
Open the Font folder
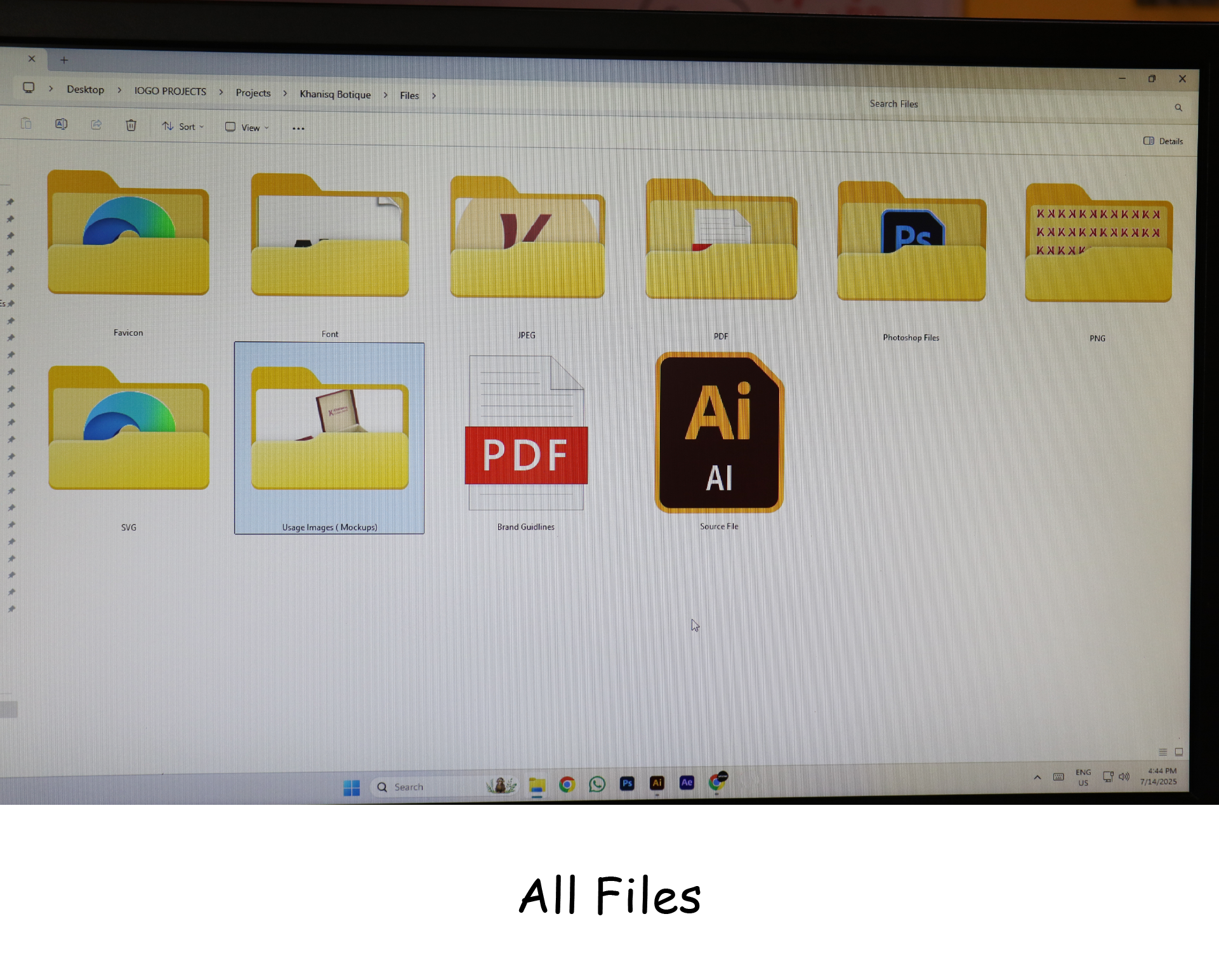(329, 235)
